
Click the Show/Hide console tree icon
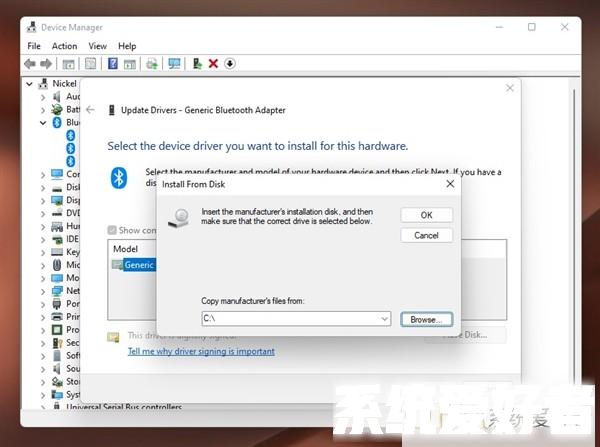coord(69,64)
